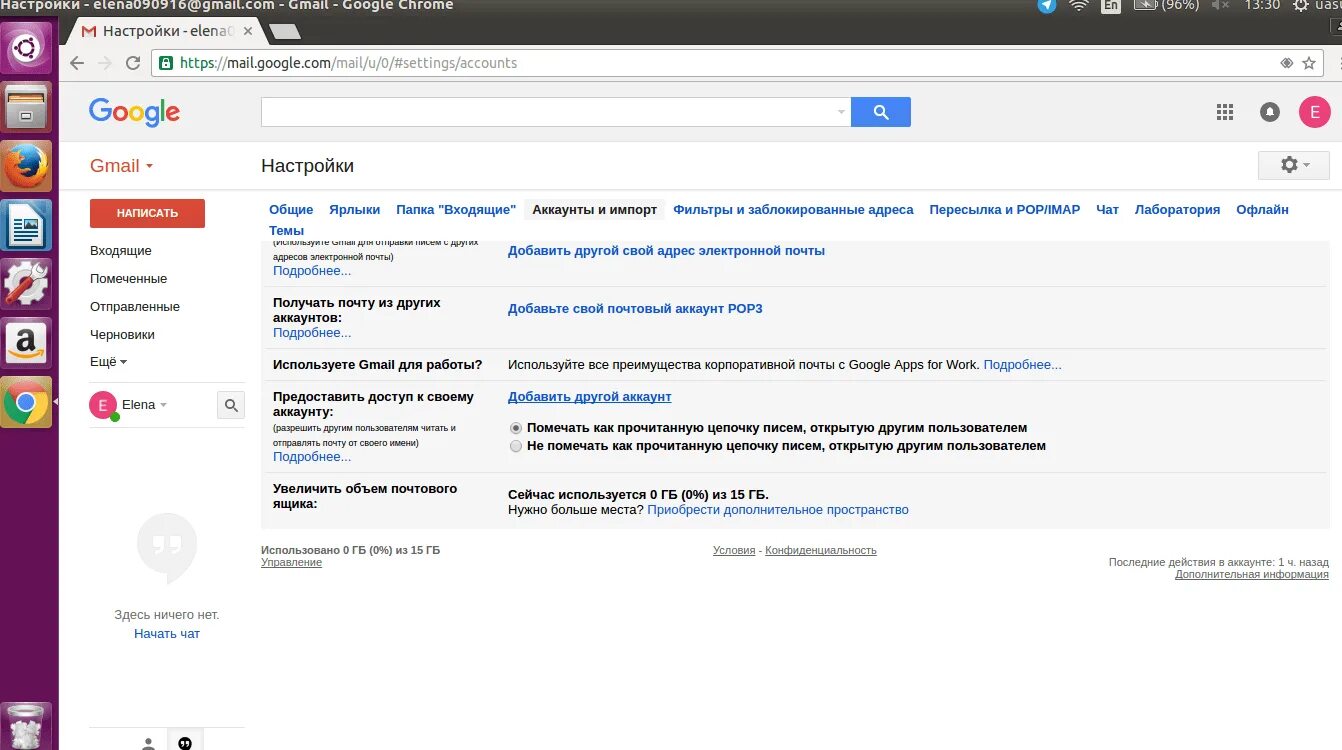Viewport: 1342px width, 750px height.
Task: Open the 'Лаборатория' settings tab
Action: (x=1177, y=210)
